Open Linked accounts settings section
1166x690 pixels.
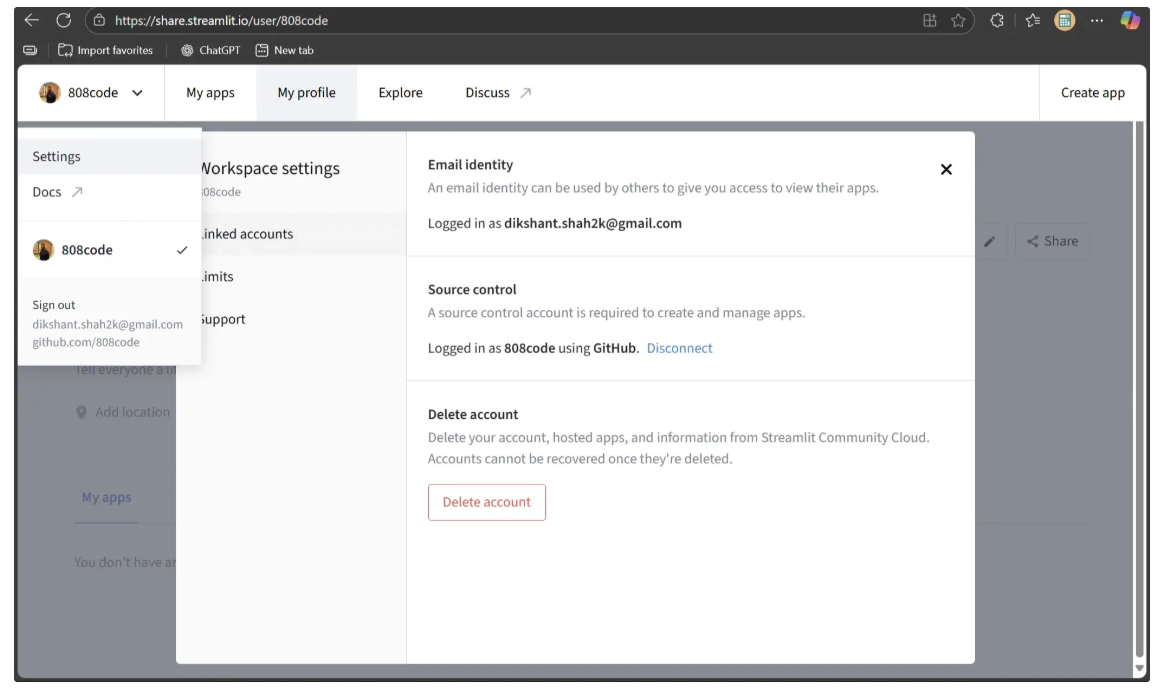tap(303, 233)
